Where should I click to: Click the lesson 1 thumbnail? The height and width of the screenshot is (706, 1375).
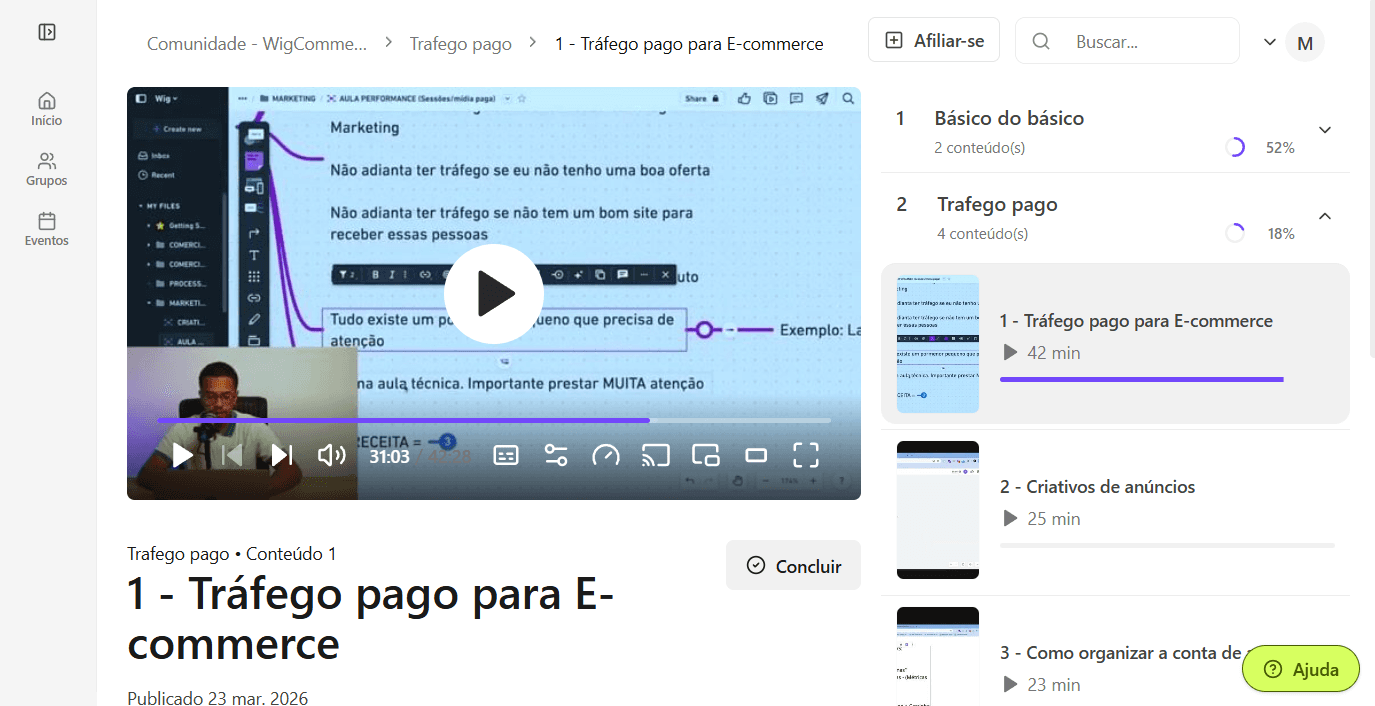click(938, 344)
